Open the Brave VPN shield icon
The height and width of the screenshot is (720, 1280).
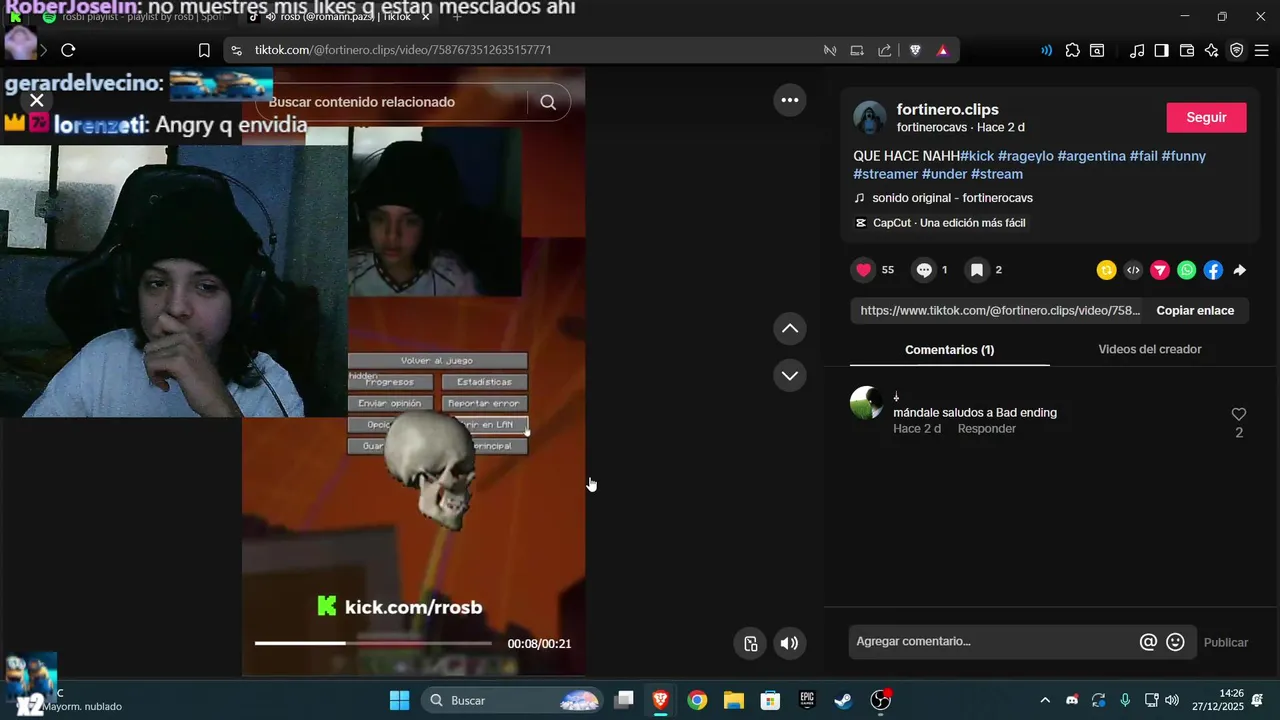(1237, 50)
